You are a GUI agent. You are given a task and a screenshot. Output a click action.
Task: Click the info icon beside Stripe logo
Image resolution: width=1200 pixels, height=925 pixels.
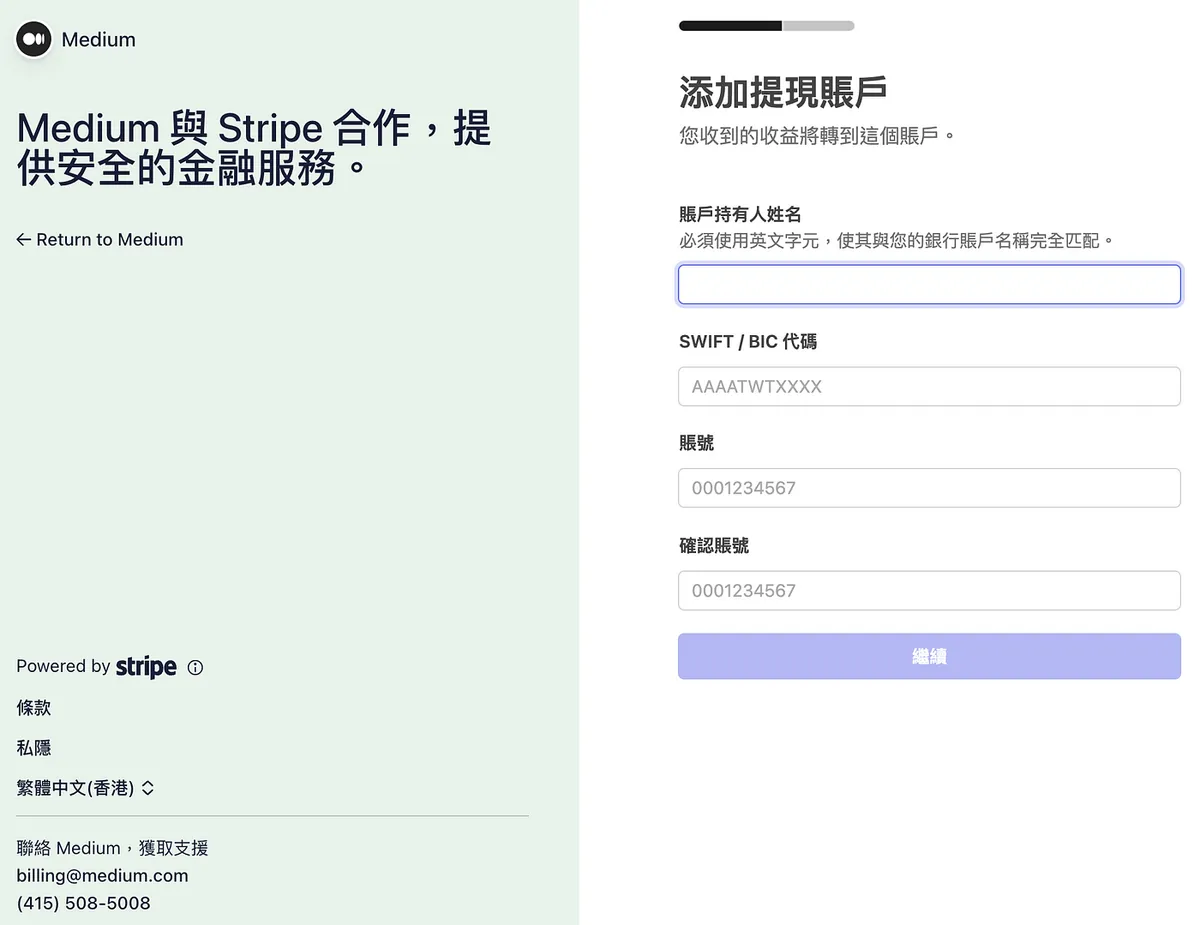coord(195,668)
